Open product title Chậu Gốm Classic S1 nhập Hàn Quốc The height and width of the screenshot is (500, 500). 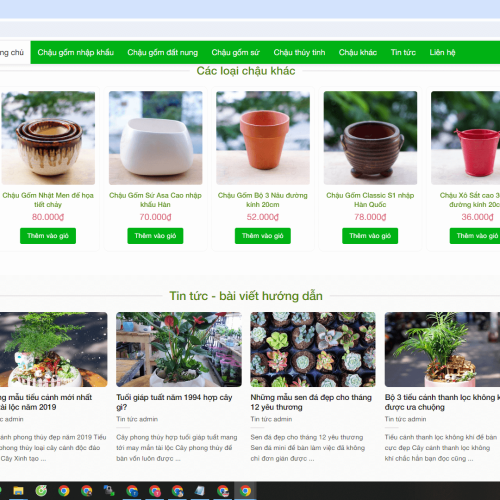(x=370, y=200)
